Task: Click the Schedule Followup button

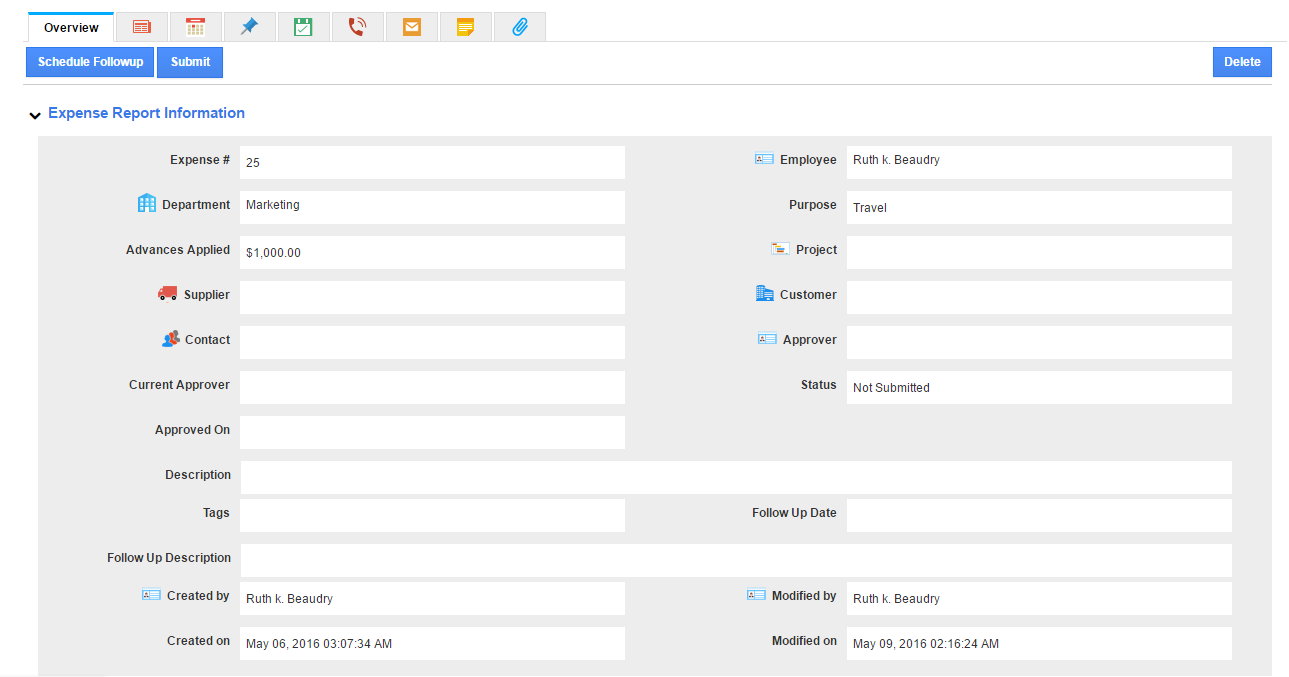Action: (x=90, y=62)
